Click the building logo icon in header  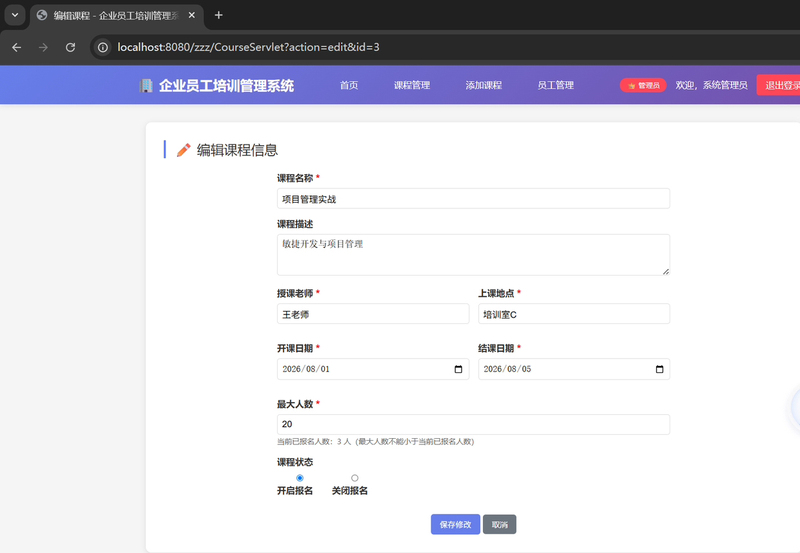[x=146, y=85]
